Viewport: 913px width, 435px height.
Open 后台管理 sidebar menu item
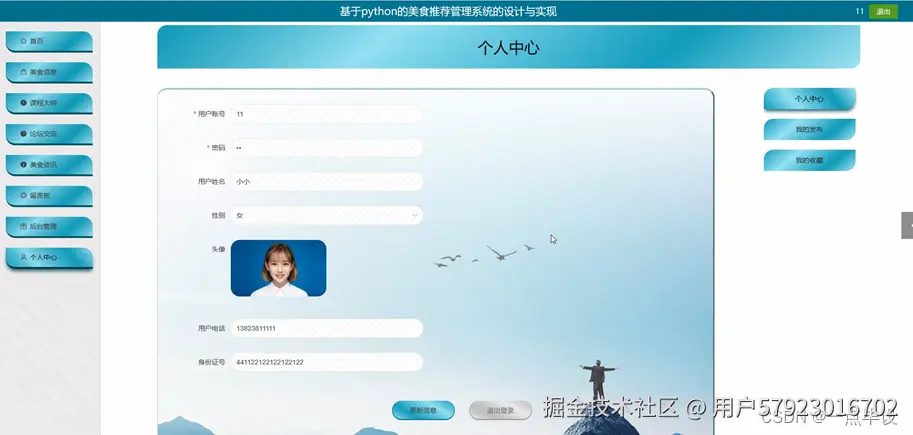[49, 227]
